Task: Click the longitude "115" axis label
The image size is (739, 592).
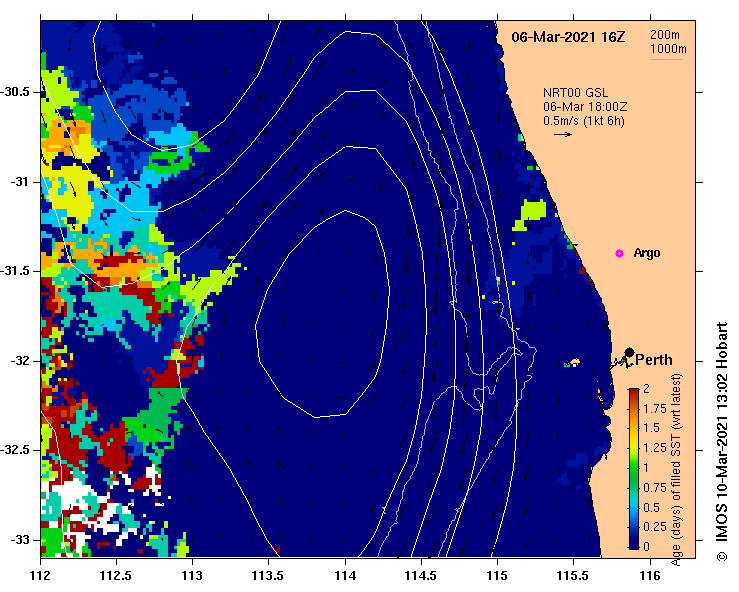Action: pos(497,576)
